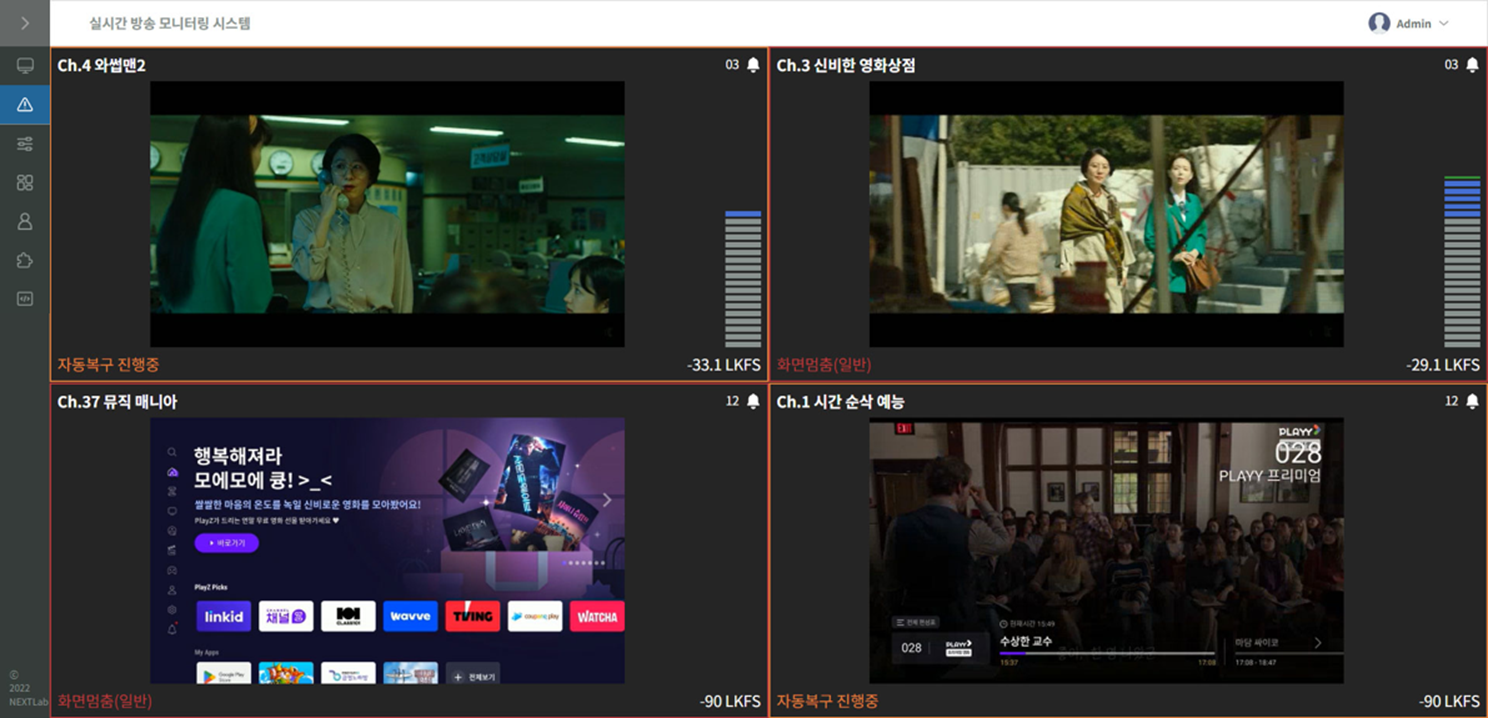
Task: Open the Ch.3 신비한 영화상점 video preview
Action: (1106, 214)
